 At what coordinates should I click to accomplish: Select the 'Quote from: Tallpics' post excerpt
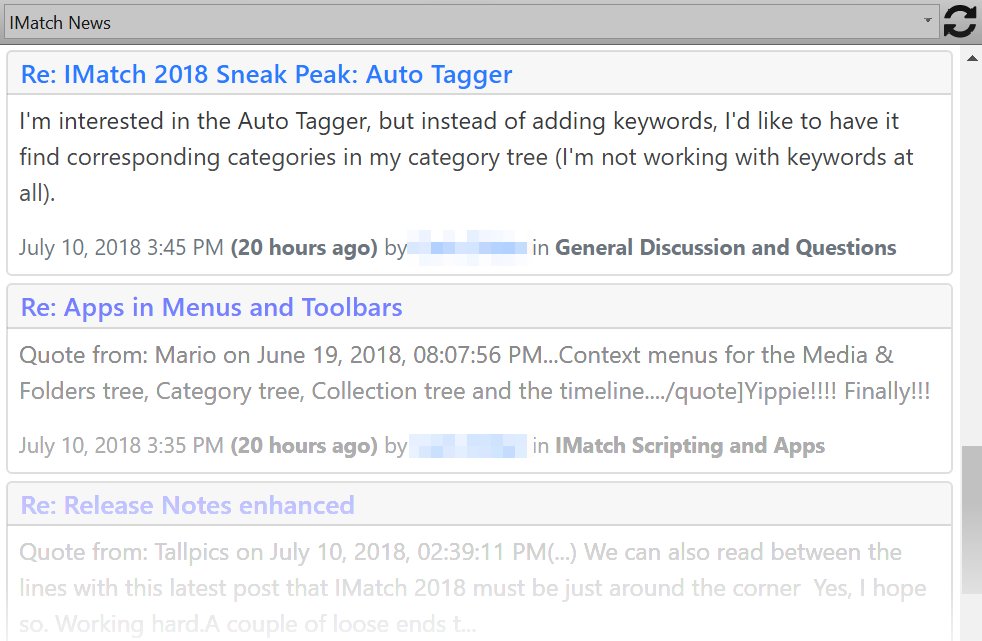[x=473, y=588]
